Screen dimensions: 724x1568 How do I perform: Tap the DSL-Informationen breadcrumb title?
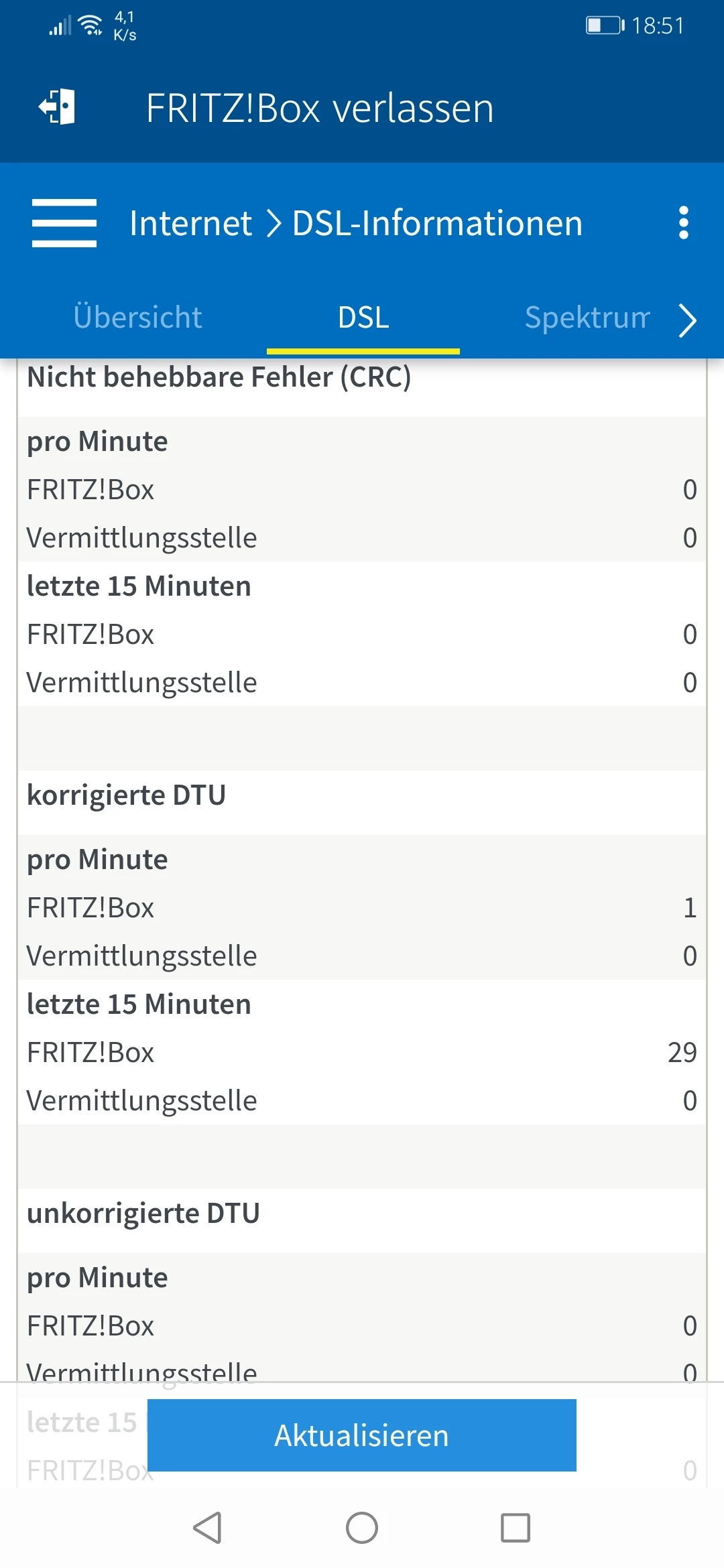pos(437,223)
